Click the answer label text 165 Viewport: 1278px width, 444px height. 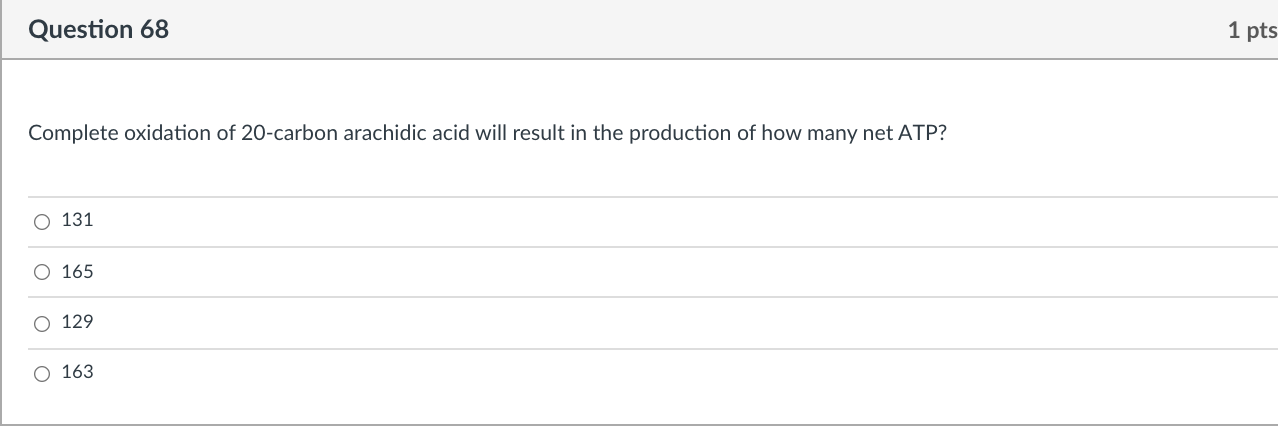click(77, 271)
